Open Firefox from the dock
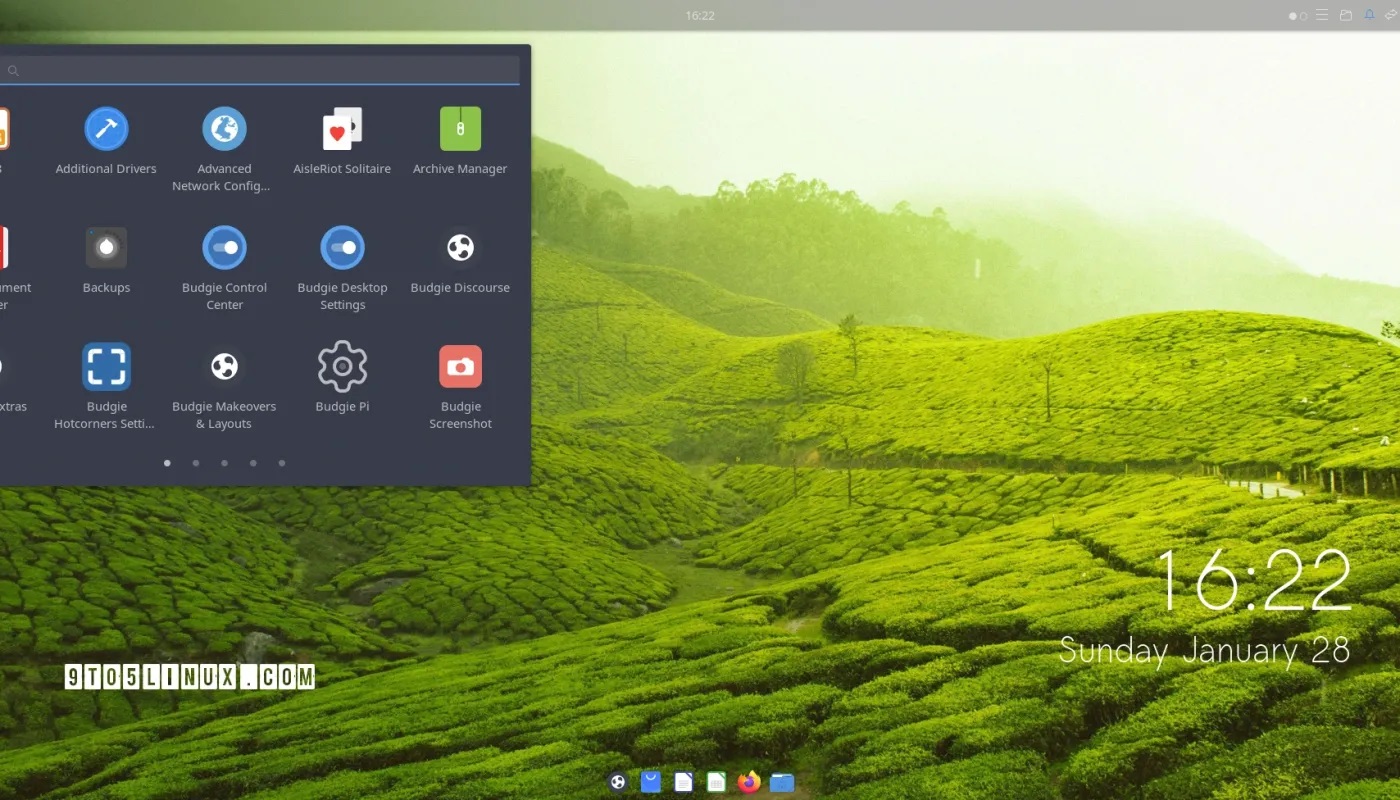Image resolution: width=1400 pixels, height=800 pixels. point(749,782)
